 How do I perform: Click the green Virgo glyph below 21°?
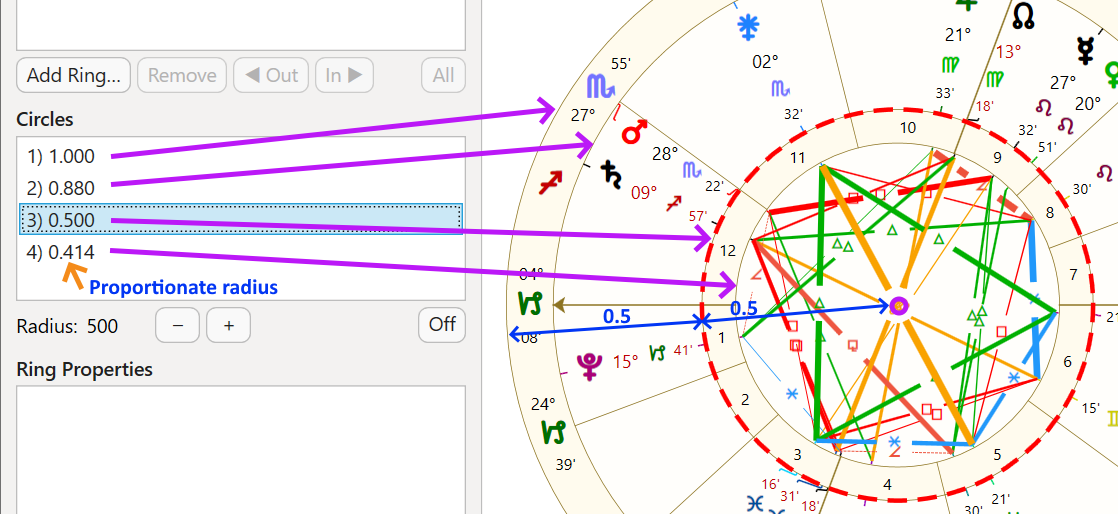950,65
